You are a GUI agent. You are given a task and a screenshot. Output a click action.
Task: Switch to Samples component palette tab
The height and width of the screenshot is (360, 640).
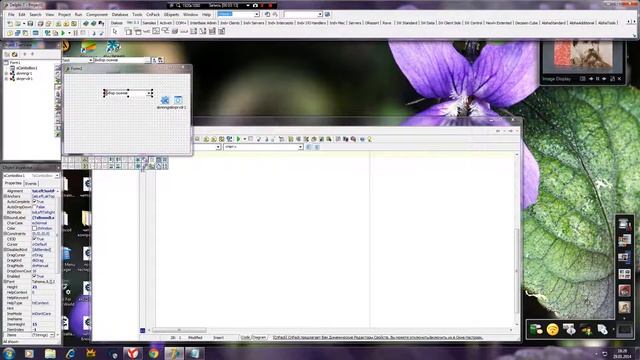[x=149, y=23]
